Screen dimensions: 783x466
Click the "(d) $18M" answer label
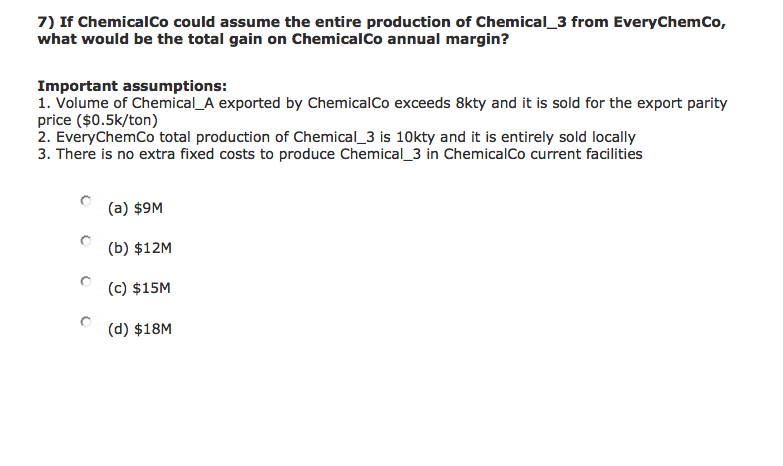tap(139, 329)
